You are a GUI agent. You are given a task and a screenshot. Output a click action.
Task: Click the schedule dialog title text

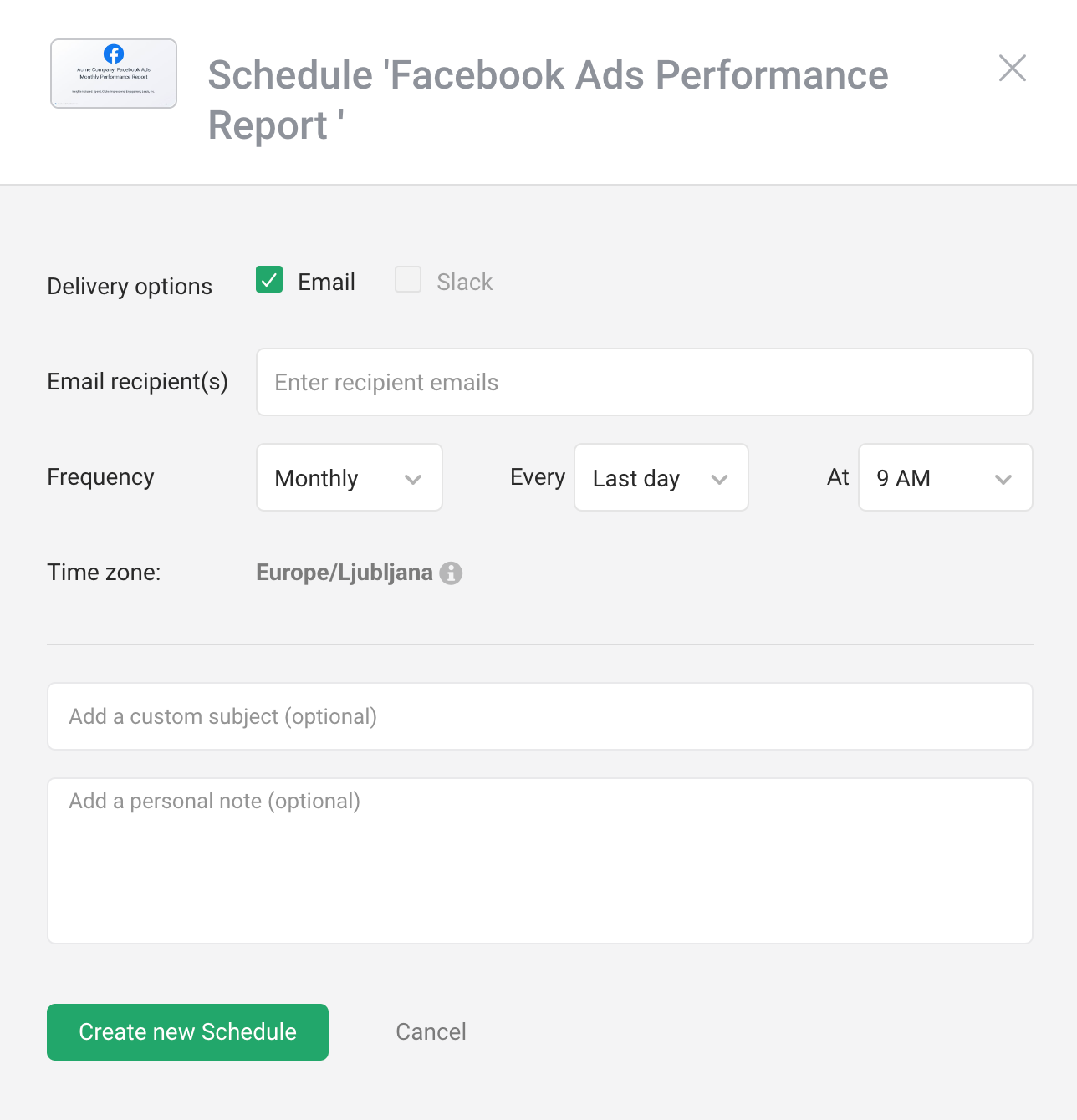(548, 99)
